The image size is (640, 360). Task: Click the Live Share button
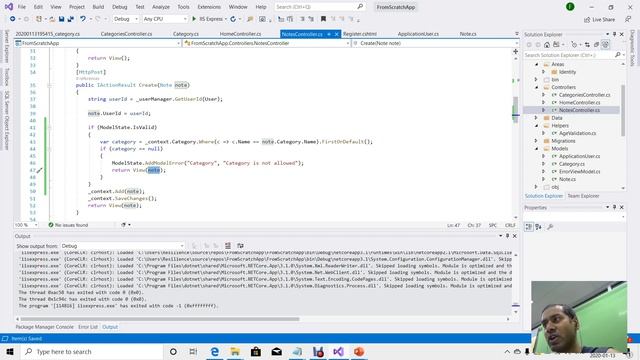(599, 19)
